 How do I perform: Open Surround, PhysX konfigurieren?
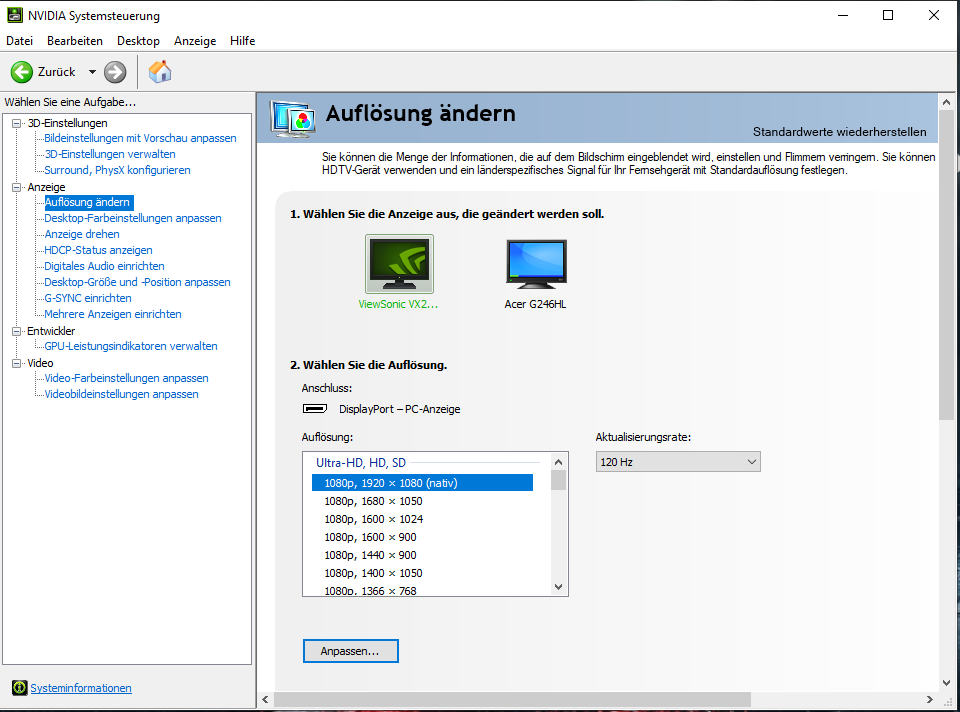click(117, 170)
